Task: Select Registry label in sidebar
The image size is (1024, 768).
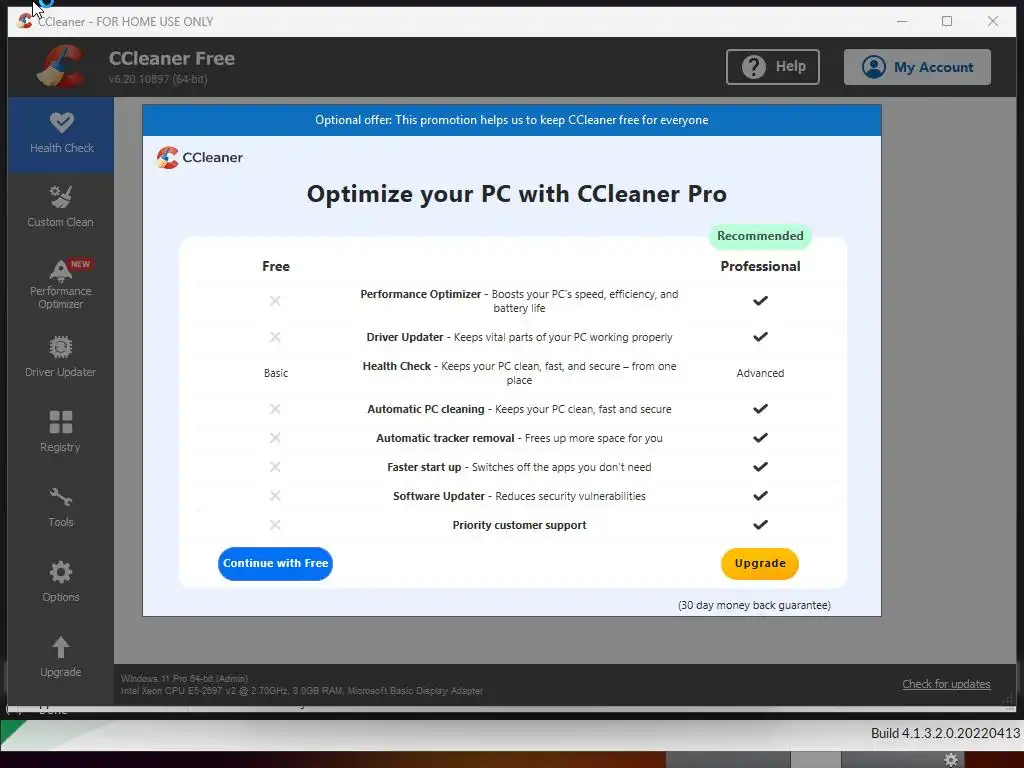Action: click(x=60, y=447)
